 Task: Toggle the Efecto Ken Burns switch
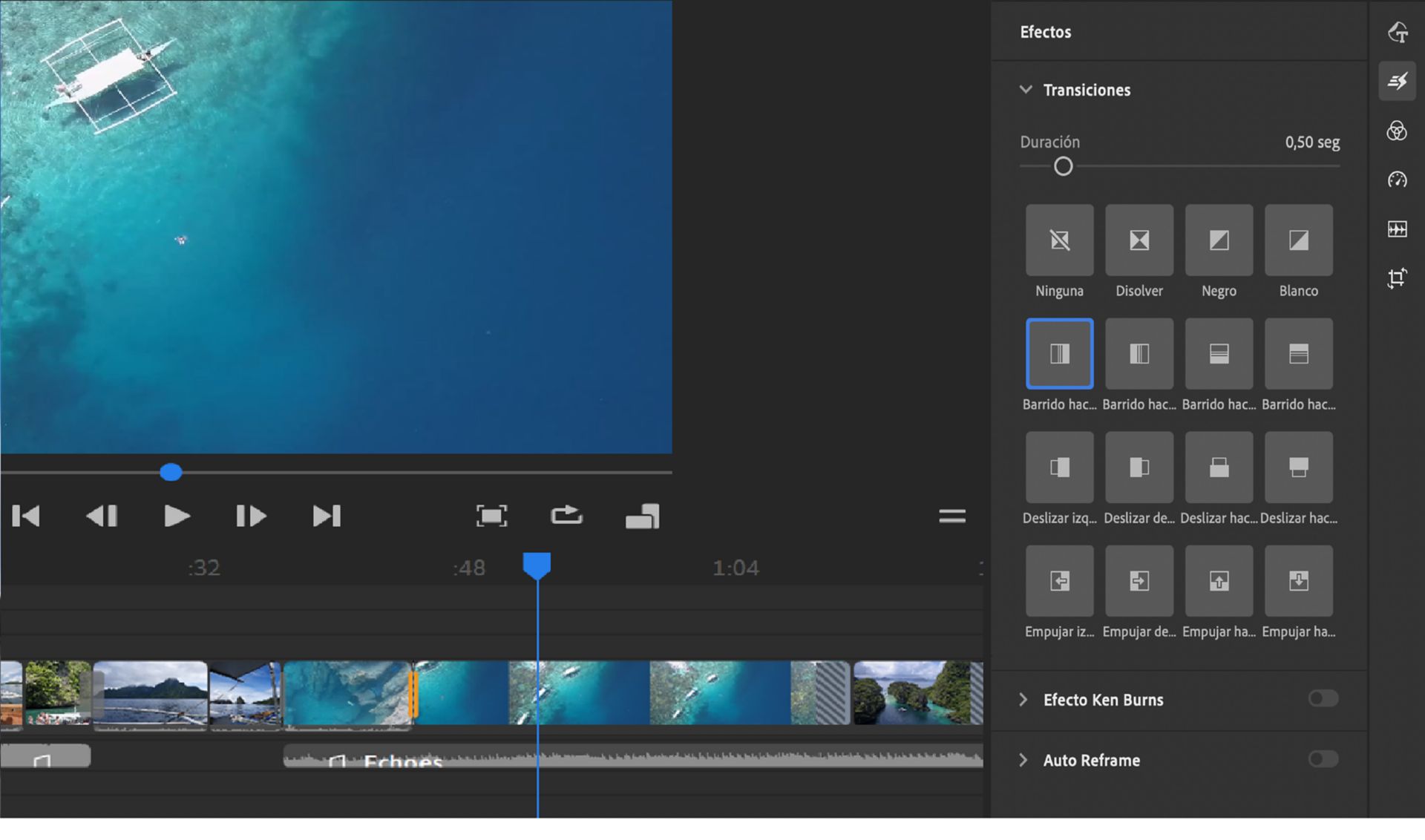(1323, 698)
